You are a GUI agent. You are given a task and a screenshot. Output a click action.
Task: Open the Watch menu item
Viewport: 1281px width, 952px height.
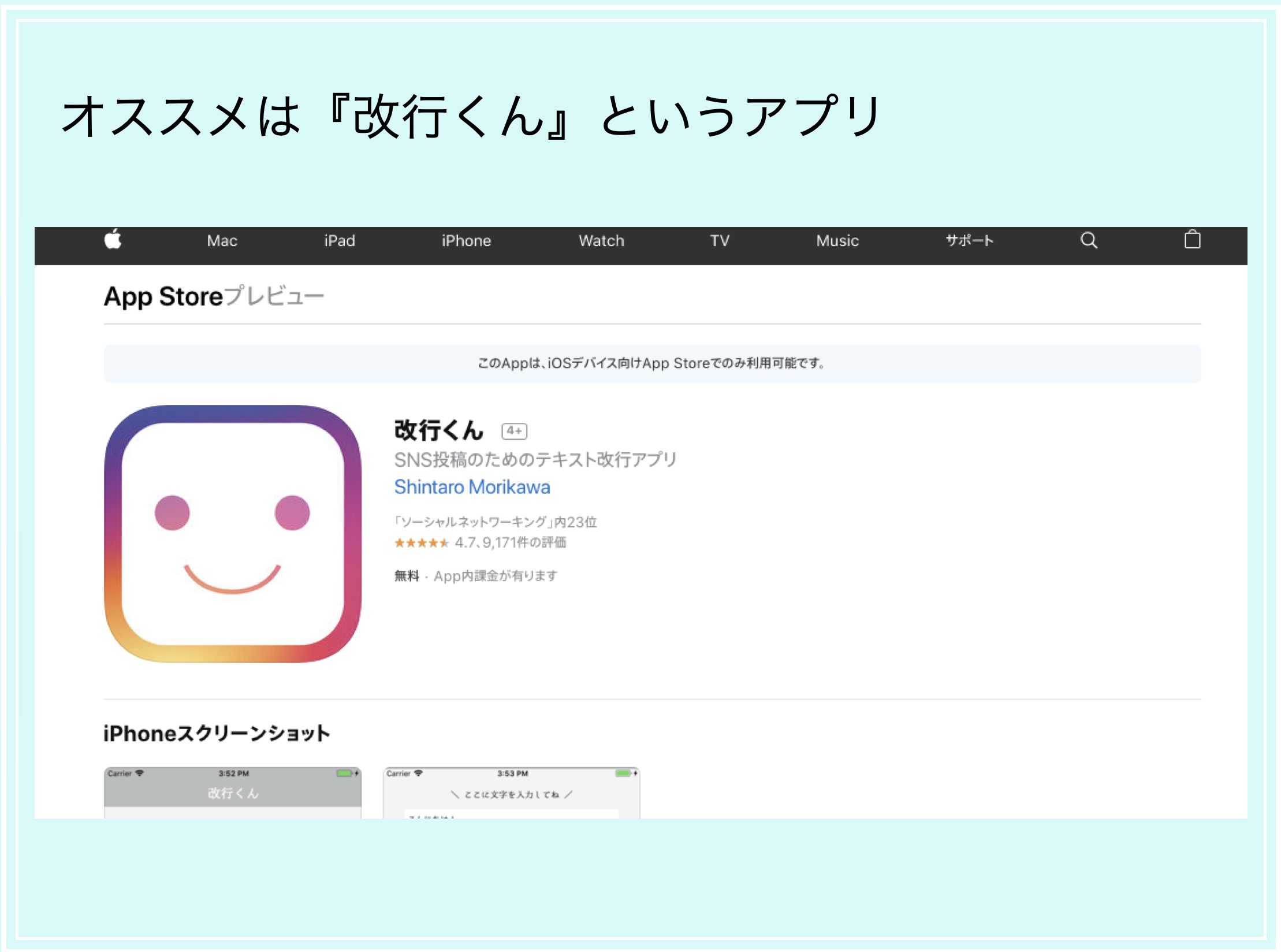[x=601, y=240]
